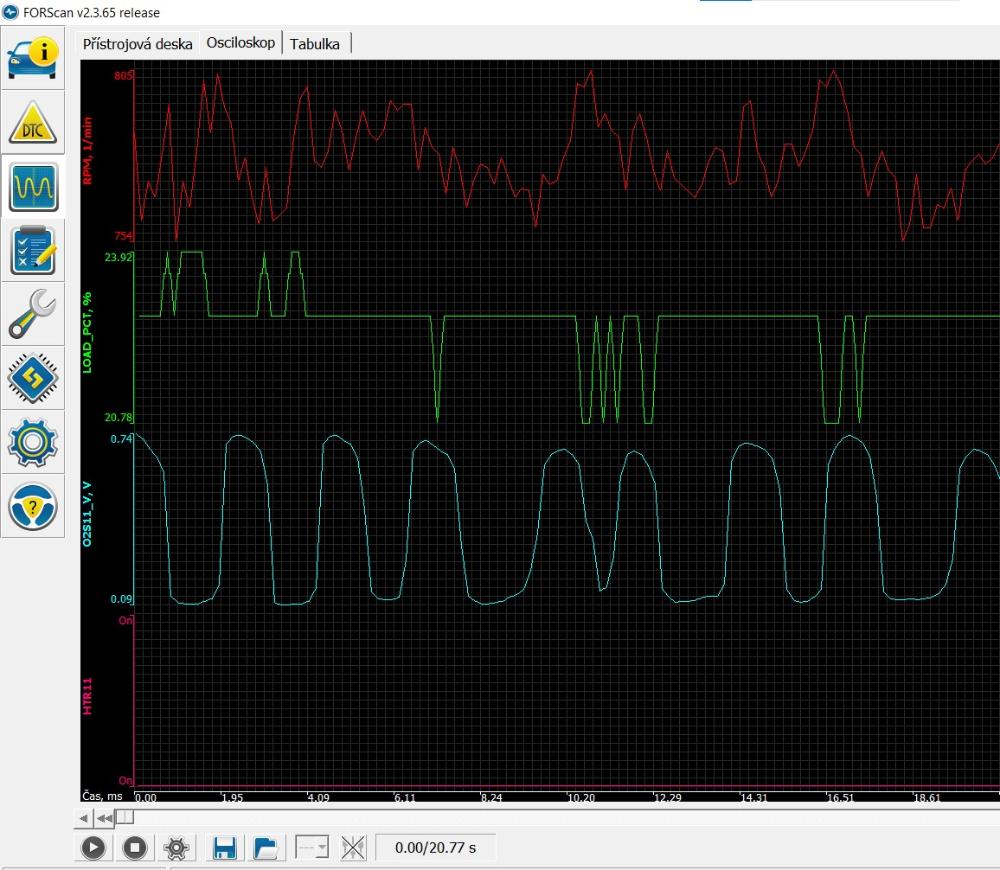Screen dimensions: 1000x870
Task: Open the vehicle information section
Action: [x=33, y=56]
